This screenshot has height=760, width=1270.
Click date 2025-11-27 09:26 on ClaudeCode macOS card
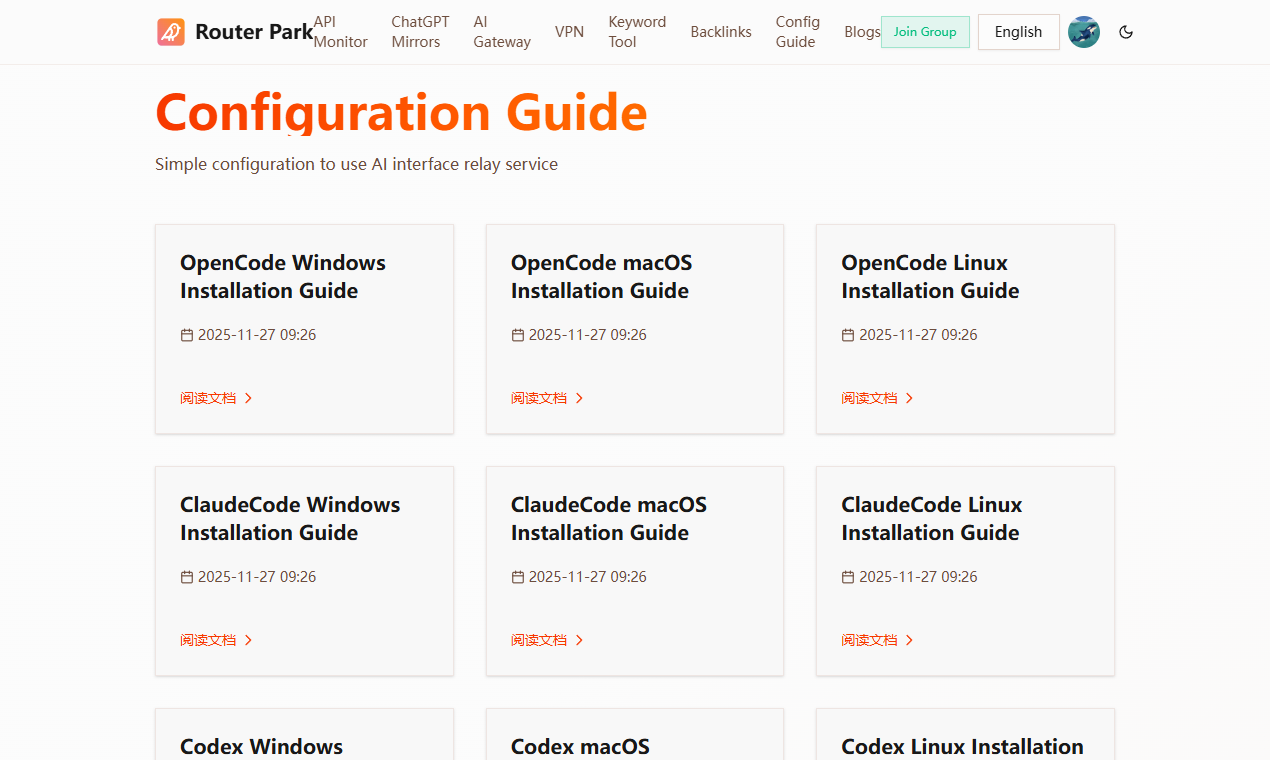[588, 577]
